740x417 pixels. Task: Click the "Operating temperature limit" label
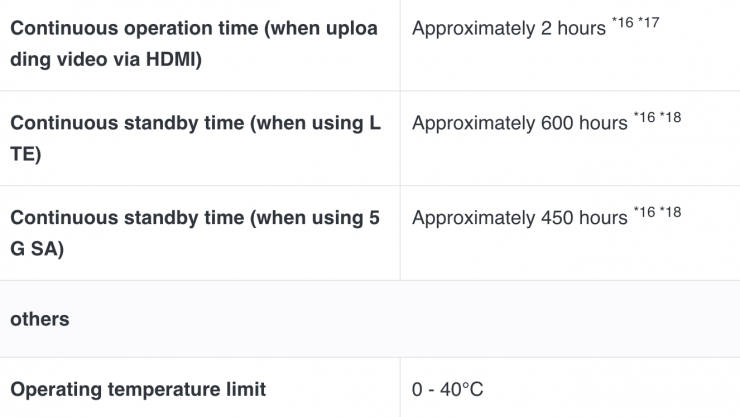coord(138,389)
